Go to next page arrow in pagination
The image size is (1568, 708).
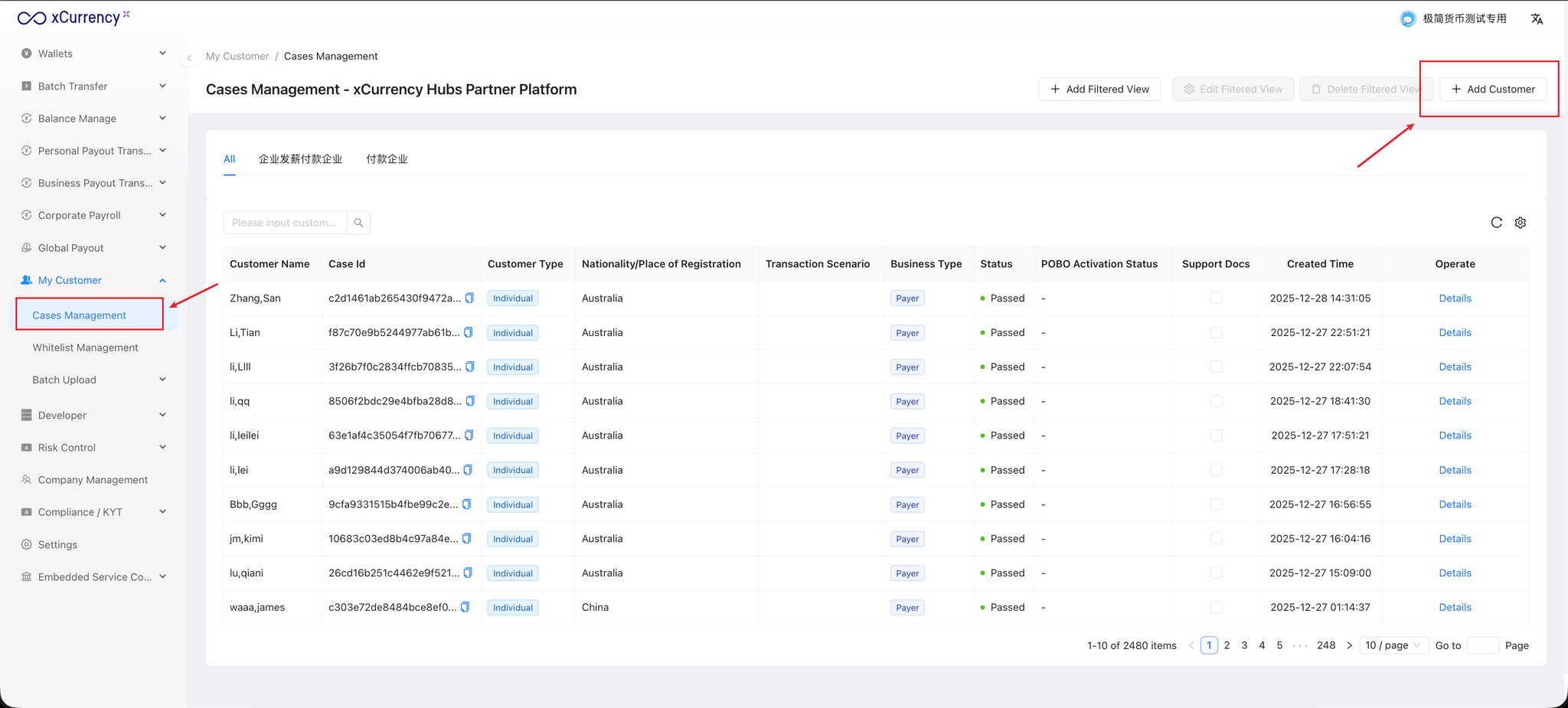[x=1349, y=645]
